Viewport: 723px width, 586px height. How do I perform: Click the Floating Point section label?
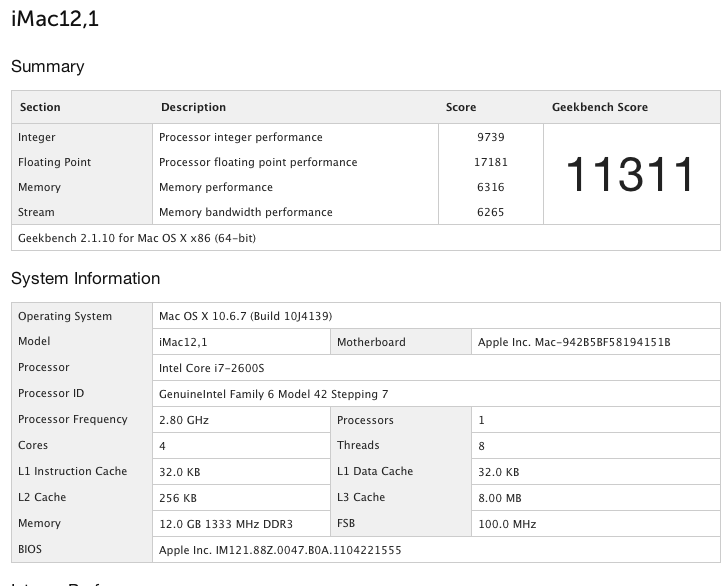click(x=54, y=162)
